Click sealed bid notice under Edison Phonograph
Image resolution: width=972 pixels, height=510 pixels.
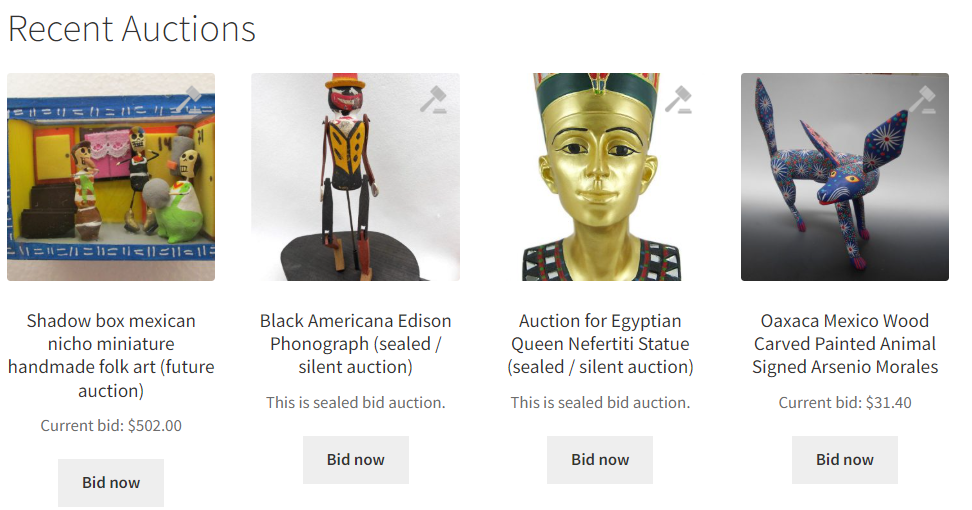pos(355,403)
